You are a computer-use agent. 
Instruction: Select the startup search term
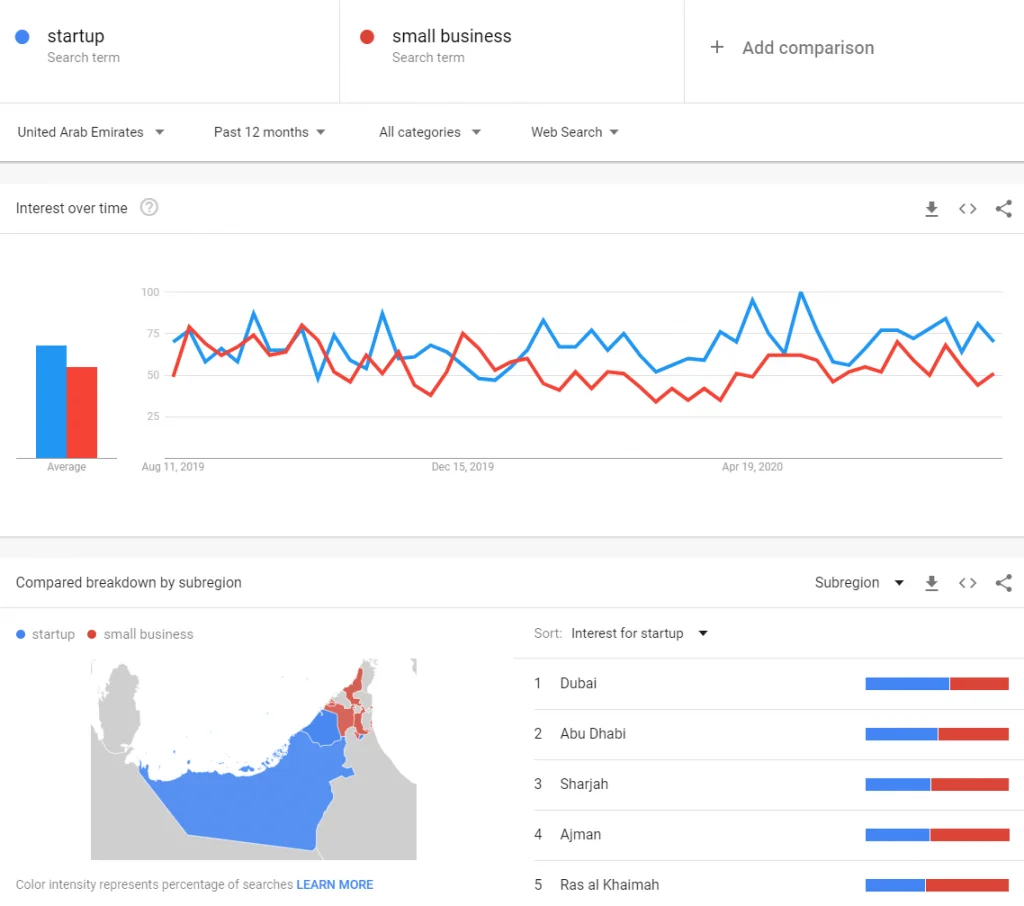point(75,36)
